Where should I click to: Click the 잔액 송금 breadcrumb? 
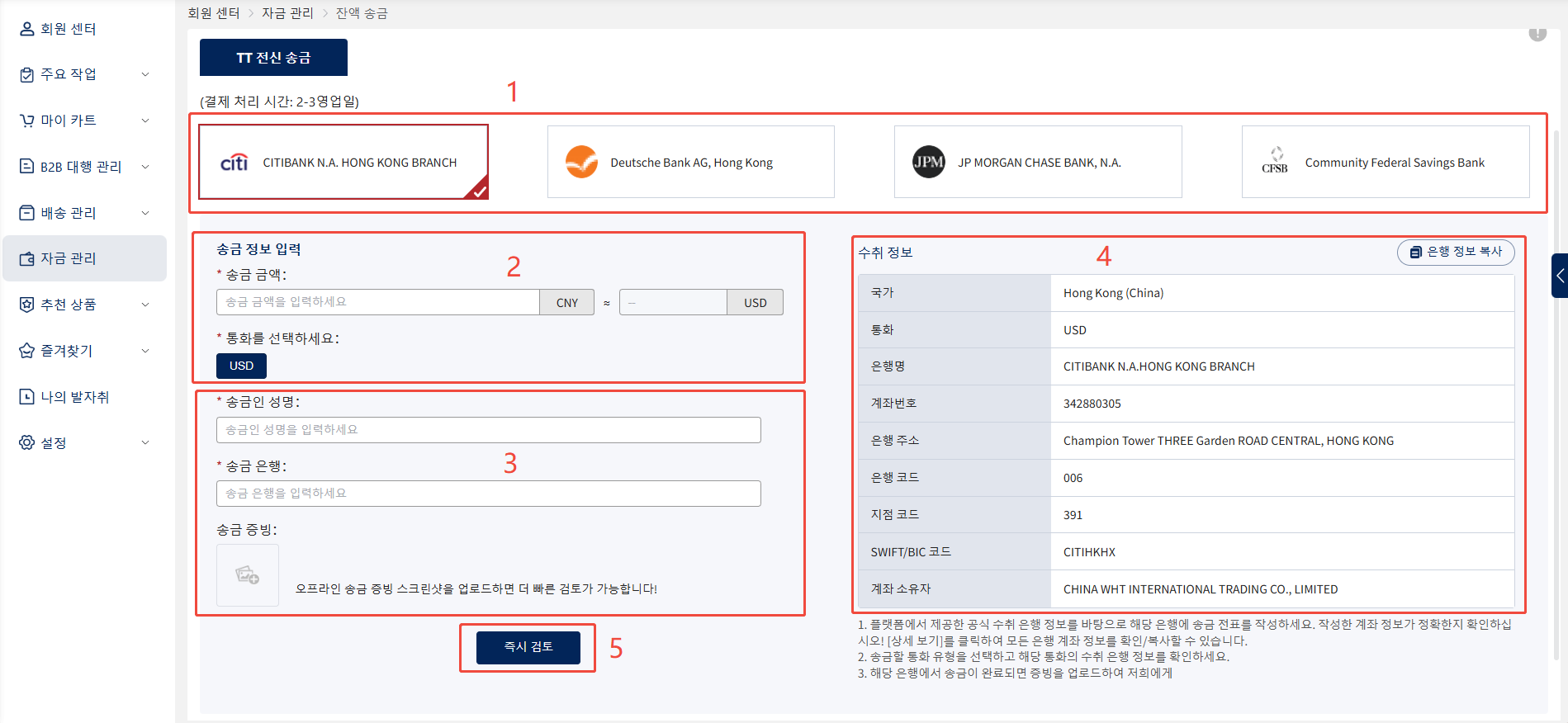tap(362, 13)
